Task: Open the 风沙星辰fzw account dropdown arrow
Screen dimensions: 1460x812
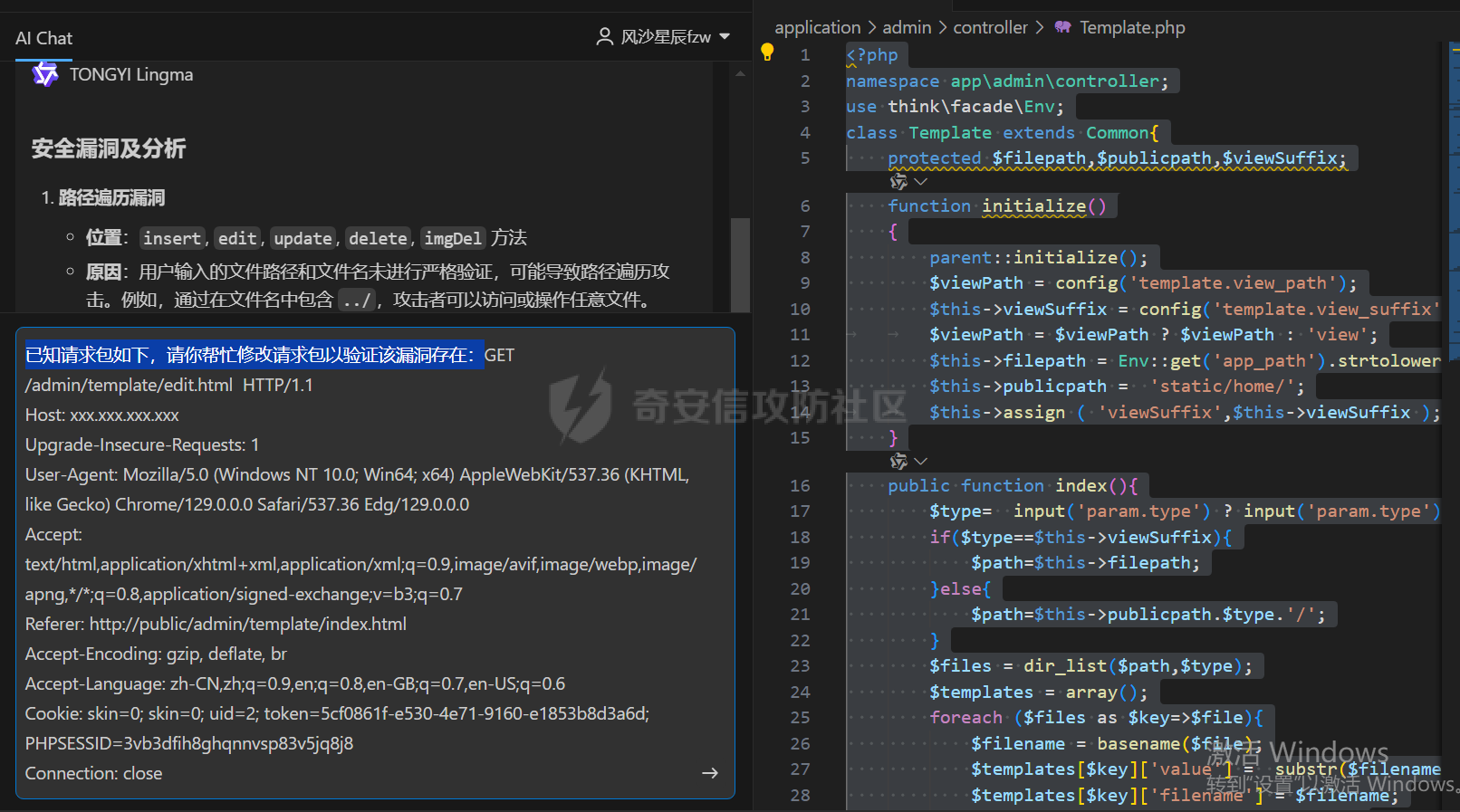Action: (725, 37)
